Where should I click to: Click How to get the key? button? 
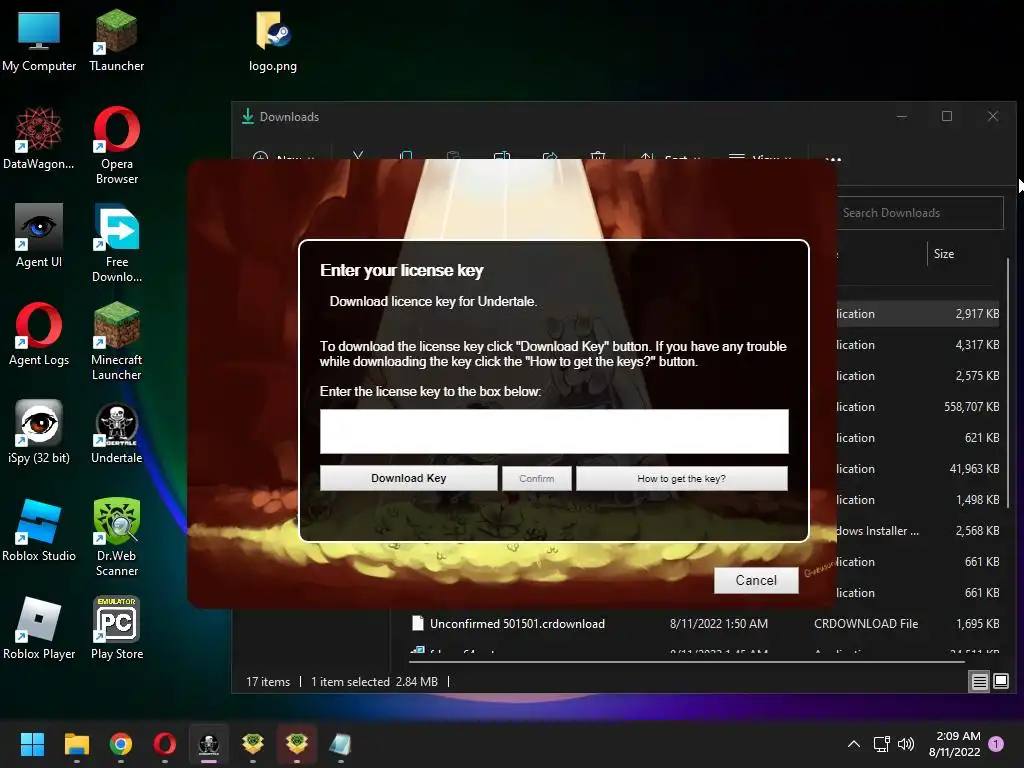(x=681, y=478)
